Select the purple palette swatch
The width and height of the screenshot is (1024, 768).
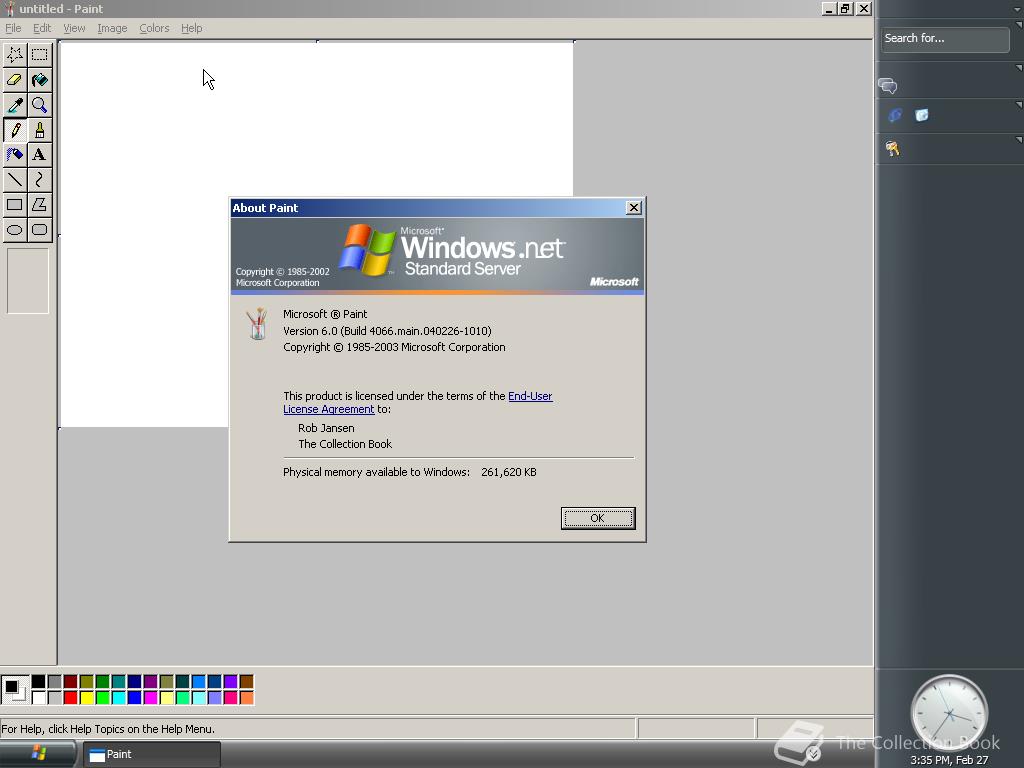click(x=150, y=682)
